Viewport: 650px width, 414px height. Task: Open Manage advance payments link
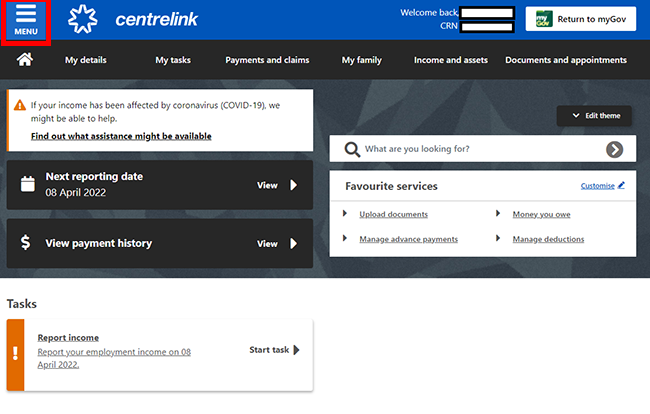click(408, 239)
